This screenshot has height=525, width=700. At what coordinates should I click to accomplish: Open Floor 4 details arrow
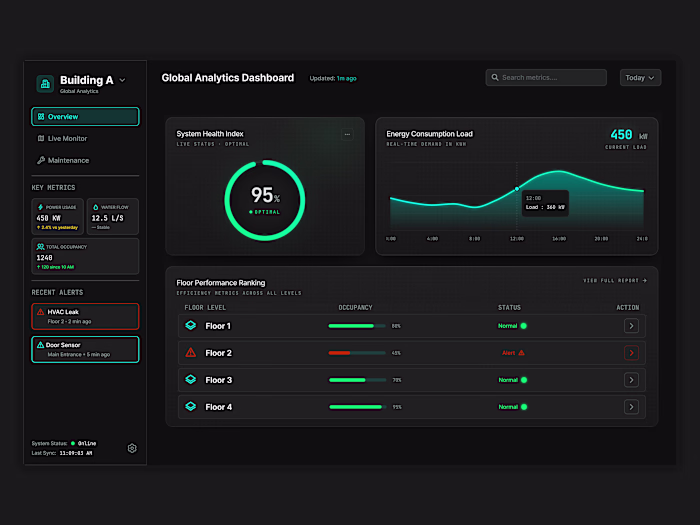point(631,407)
